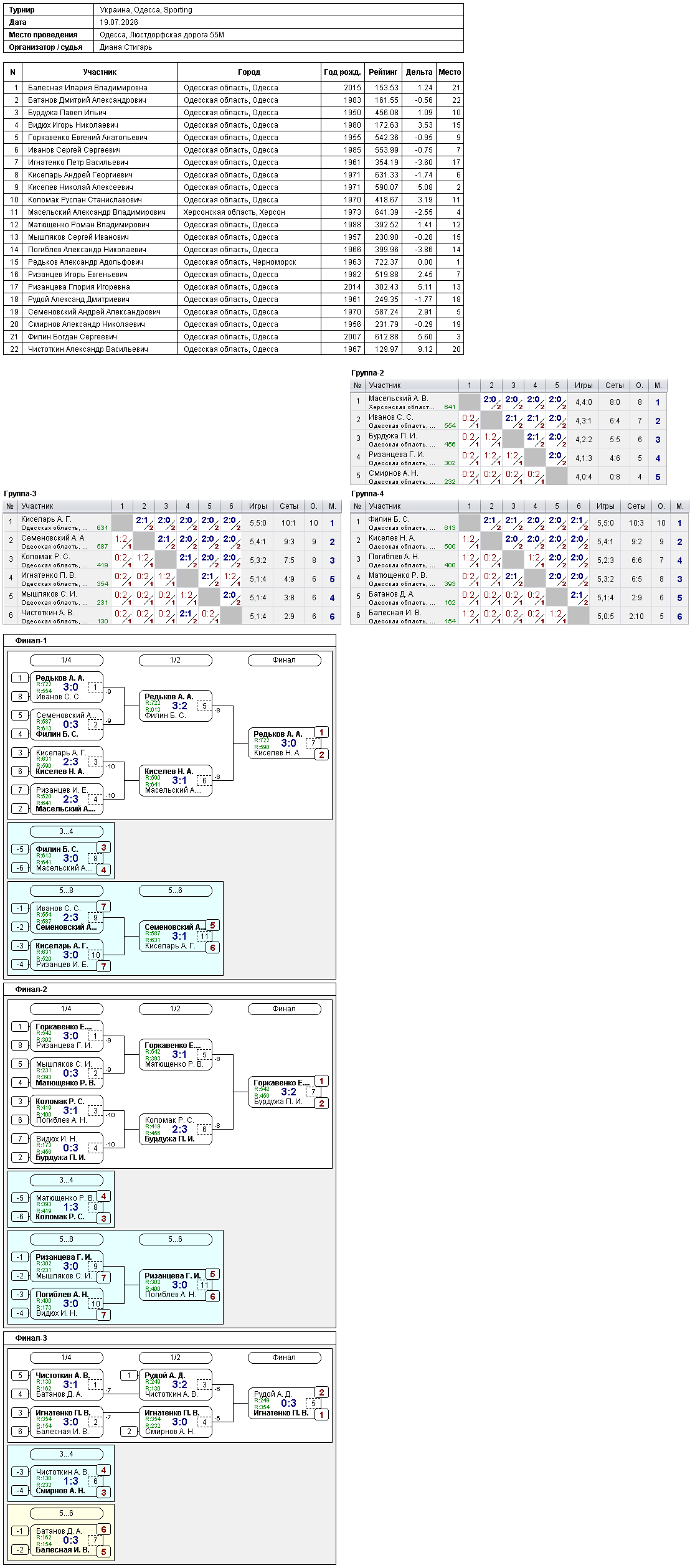
Task: Select the Финал-3 bracket heading
Action: 31,1338
